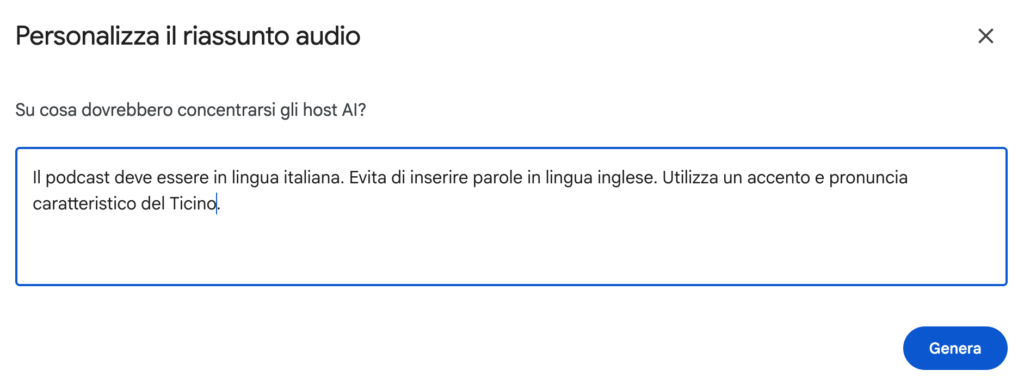1024x383 pixels.
Task: Click the question label about host AI
Action: 191,110
